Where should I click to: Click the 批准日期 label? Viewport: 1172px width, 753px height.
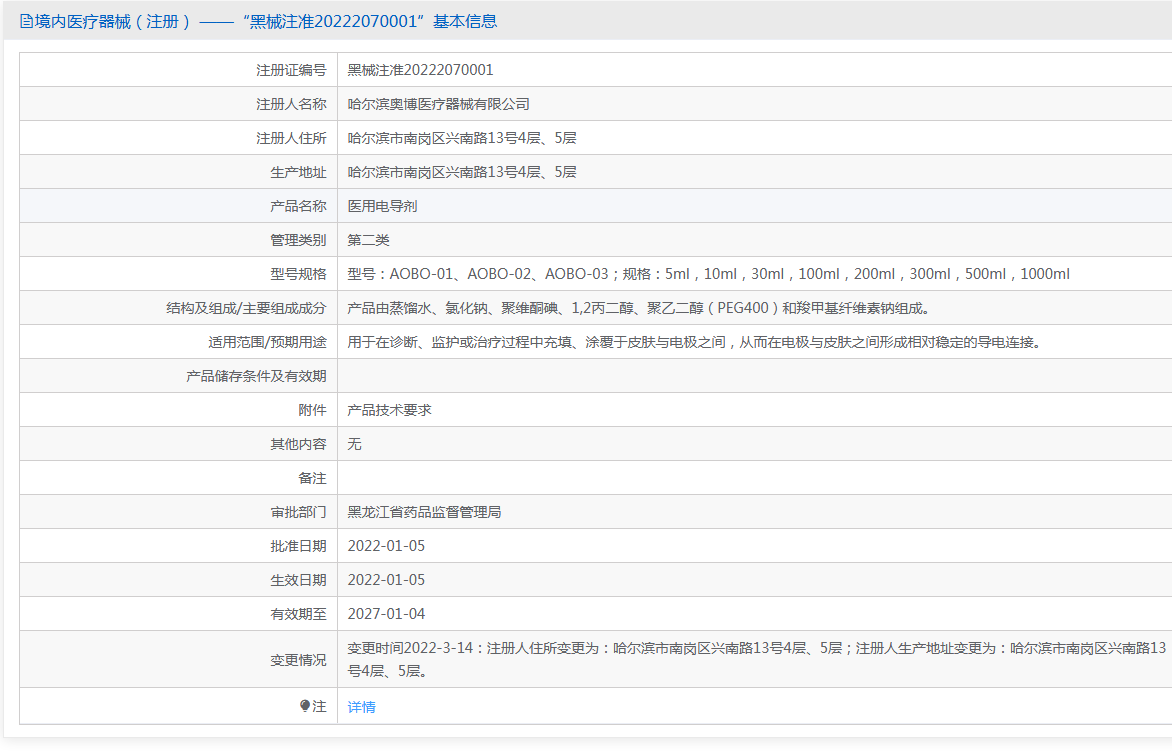click(298, 547)
